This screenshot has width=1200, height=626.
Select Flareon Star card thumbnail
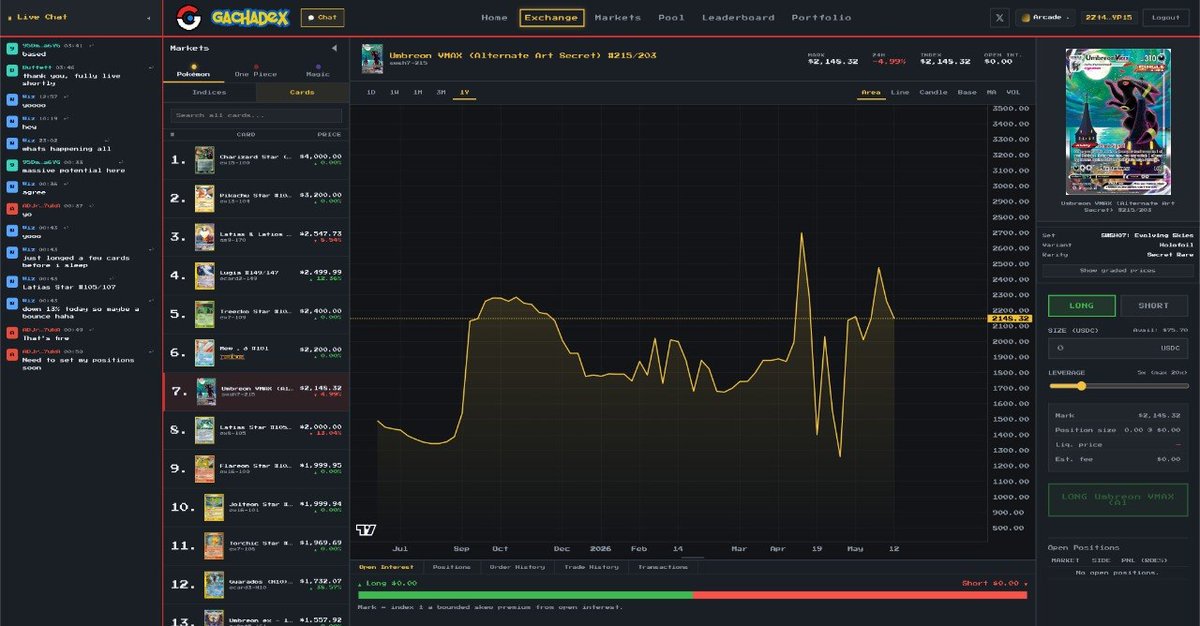tap(204, 467)
